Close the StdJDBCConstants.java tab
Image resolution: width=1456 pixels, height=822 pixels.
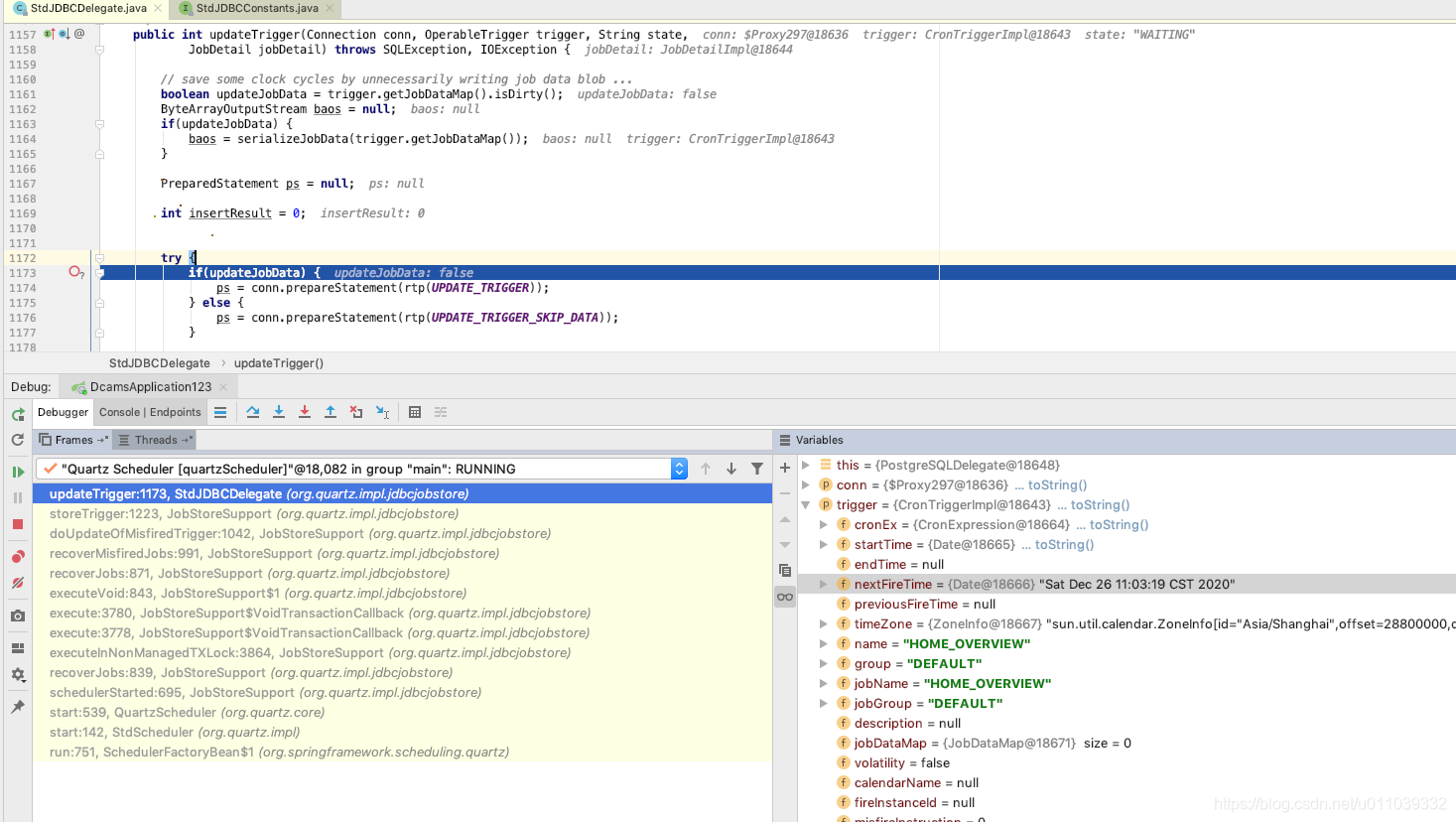click(330, 8)
